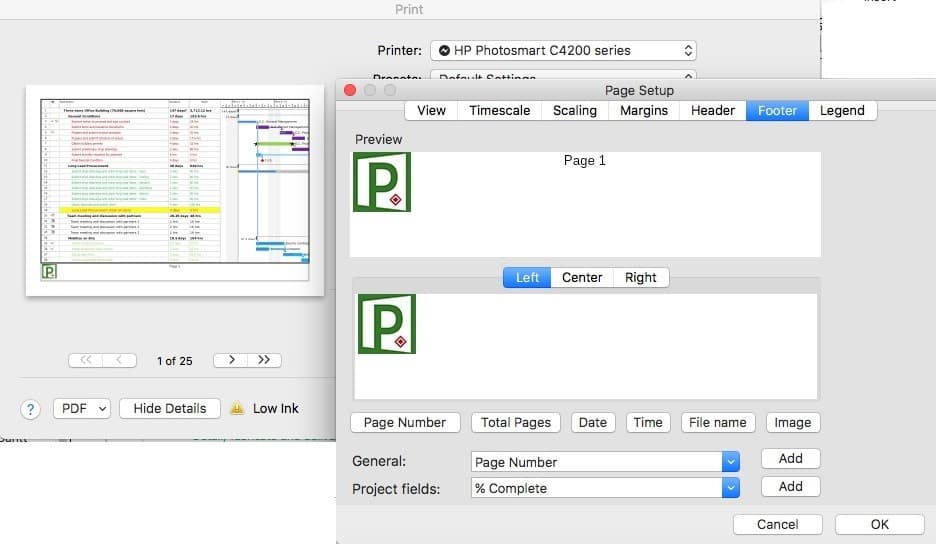936x544 pixels.
Task: Click the help question mark icon
Action: click(x=30, y=410)
